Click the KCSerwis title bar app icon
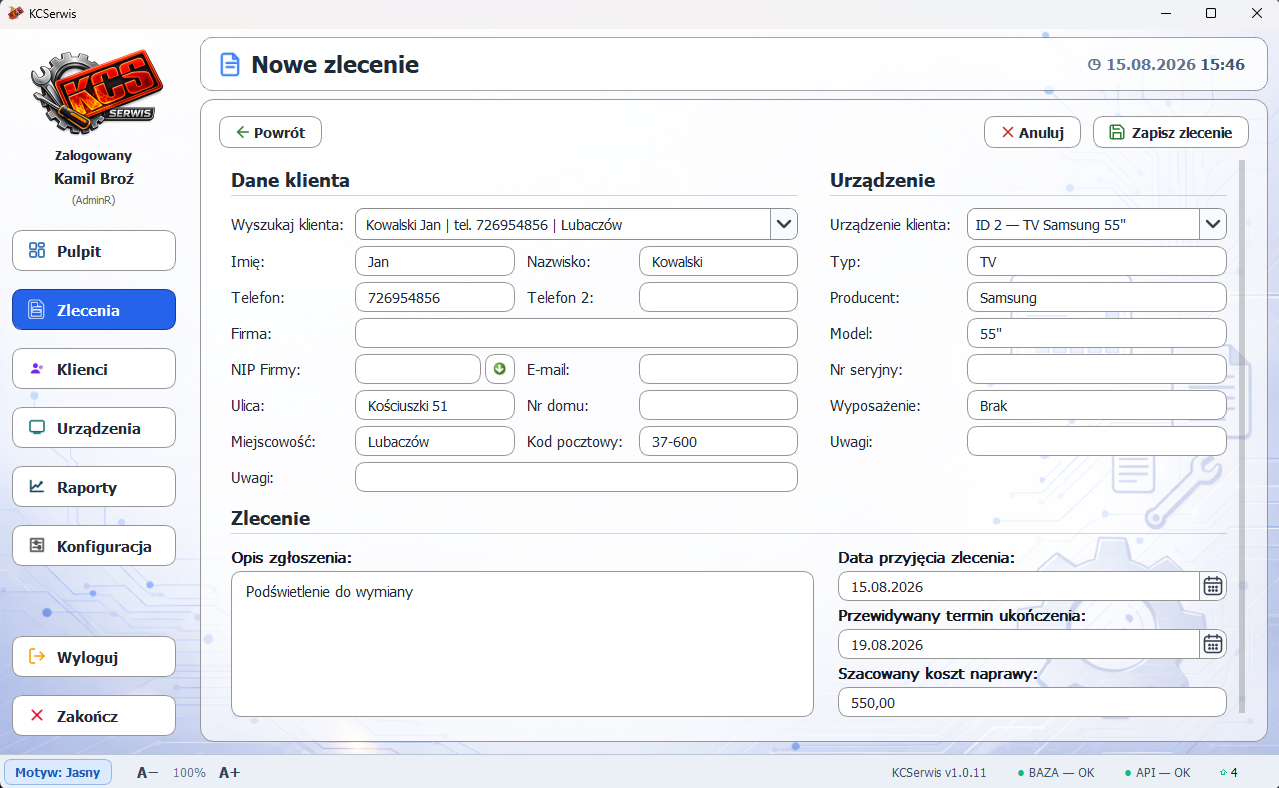Screen dimensions: 1279x788 click(16, 13)
